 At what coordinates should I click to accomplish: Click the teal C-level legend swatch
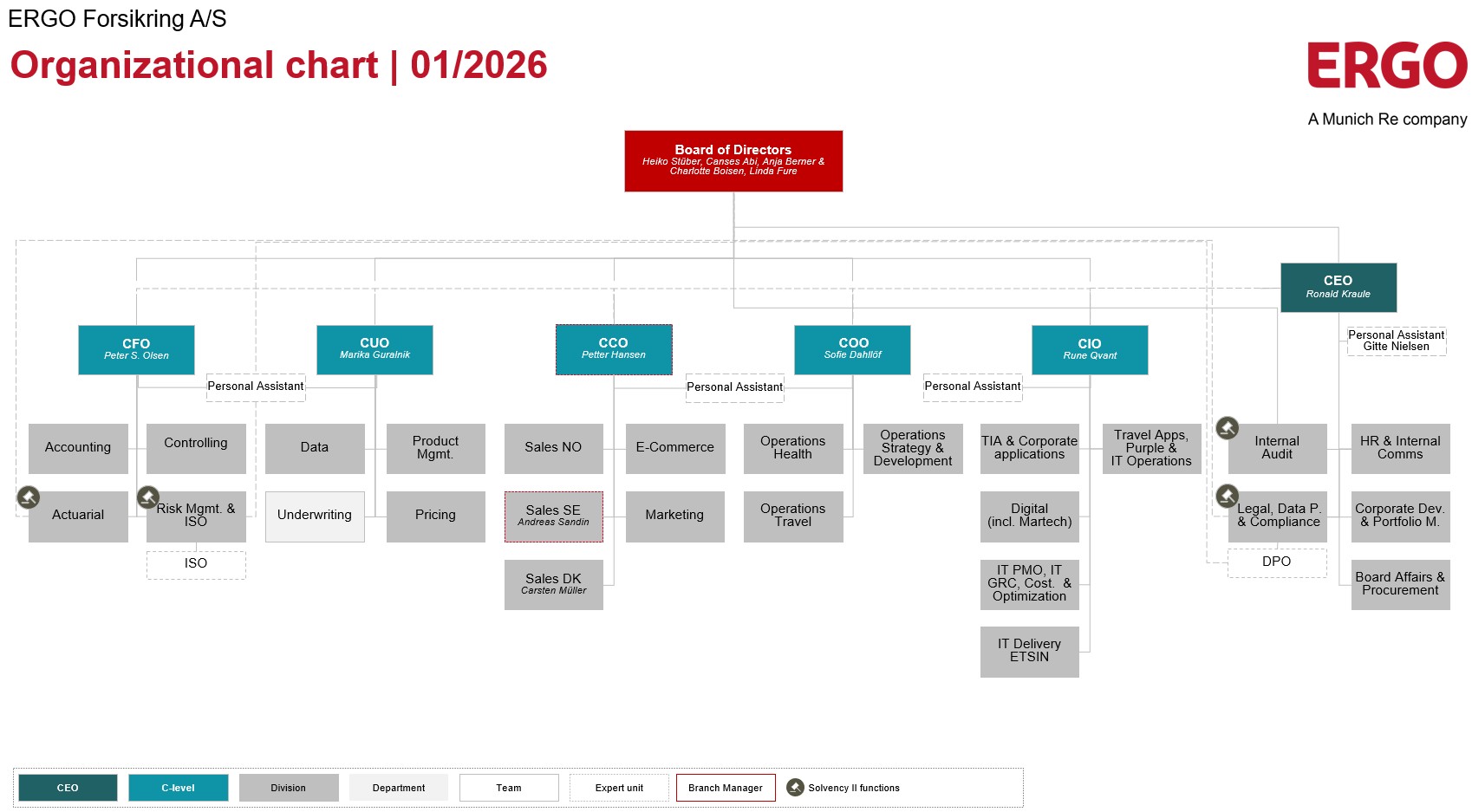pyautogui.click(x=179, y=788)
